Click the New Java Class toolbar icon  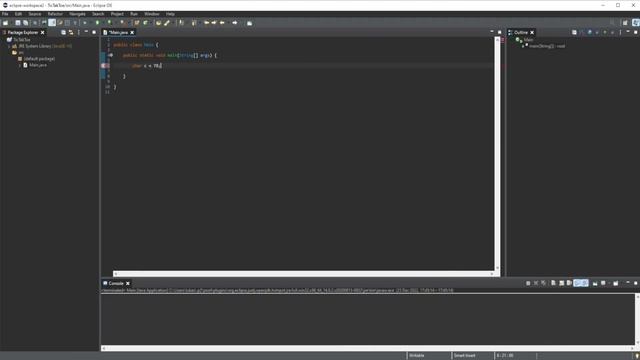146,23
